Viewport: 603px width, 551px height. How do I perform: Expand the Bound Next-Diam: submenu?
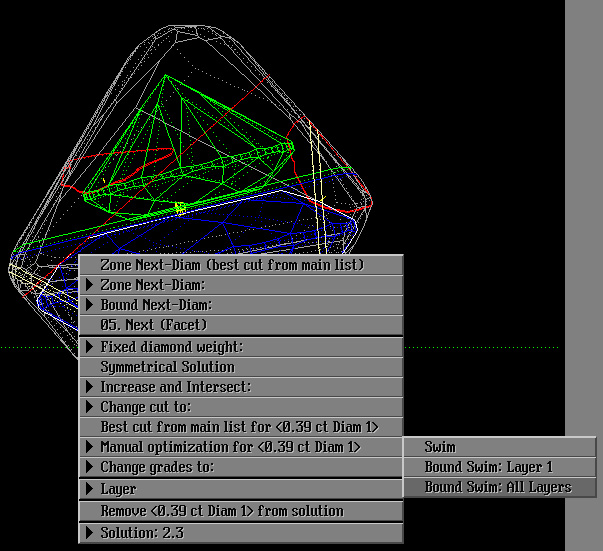pos(240,305)
